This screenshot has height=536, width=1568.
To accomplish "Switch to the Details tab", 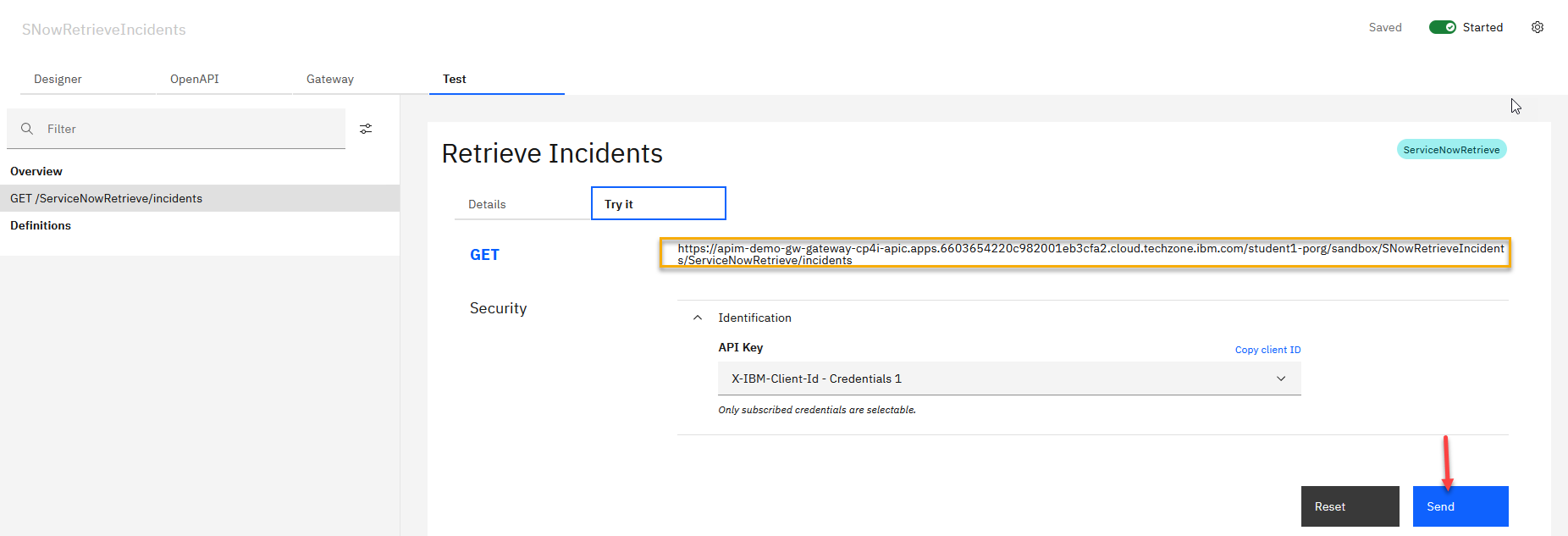I will click(487, 204).
